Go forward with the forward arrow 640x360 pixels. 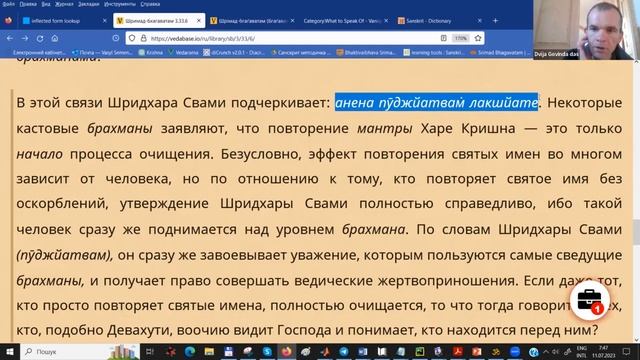click(x=25, y=38)
